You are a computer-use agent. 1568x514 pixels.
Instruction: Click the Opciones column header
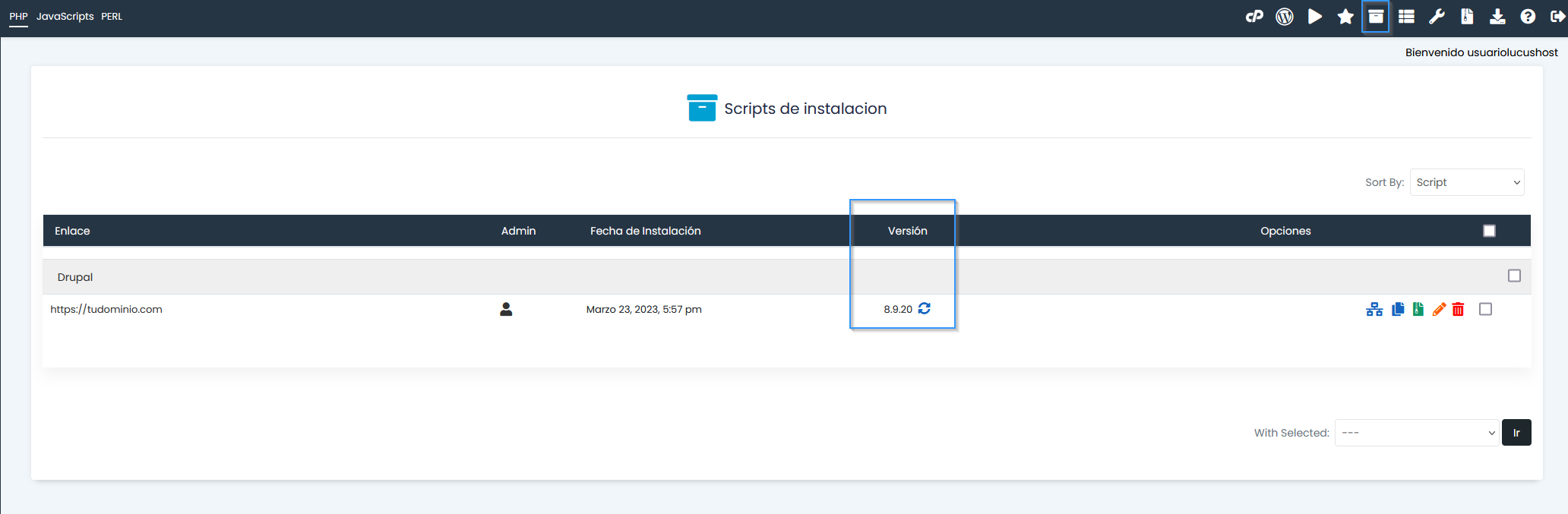[1285, 231]
